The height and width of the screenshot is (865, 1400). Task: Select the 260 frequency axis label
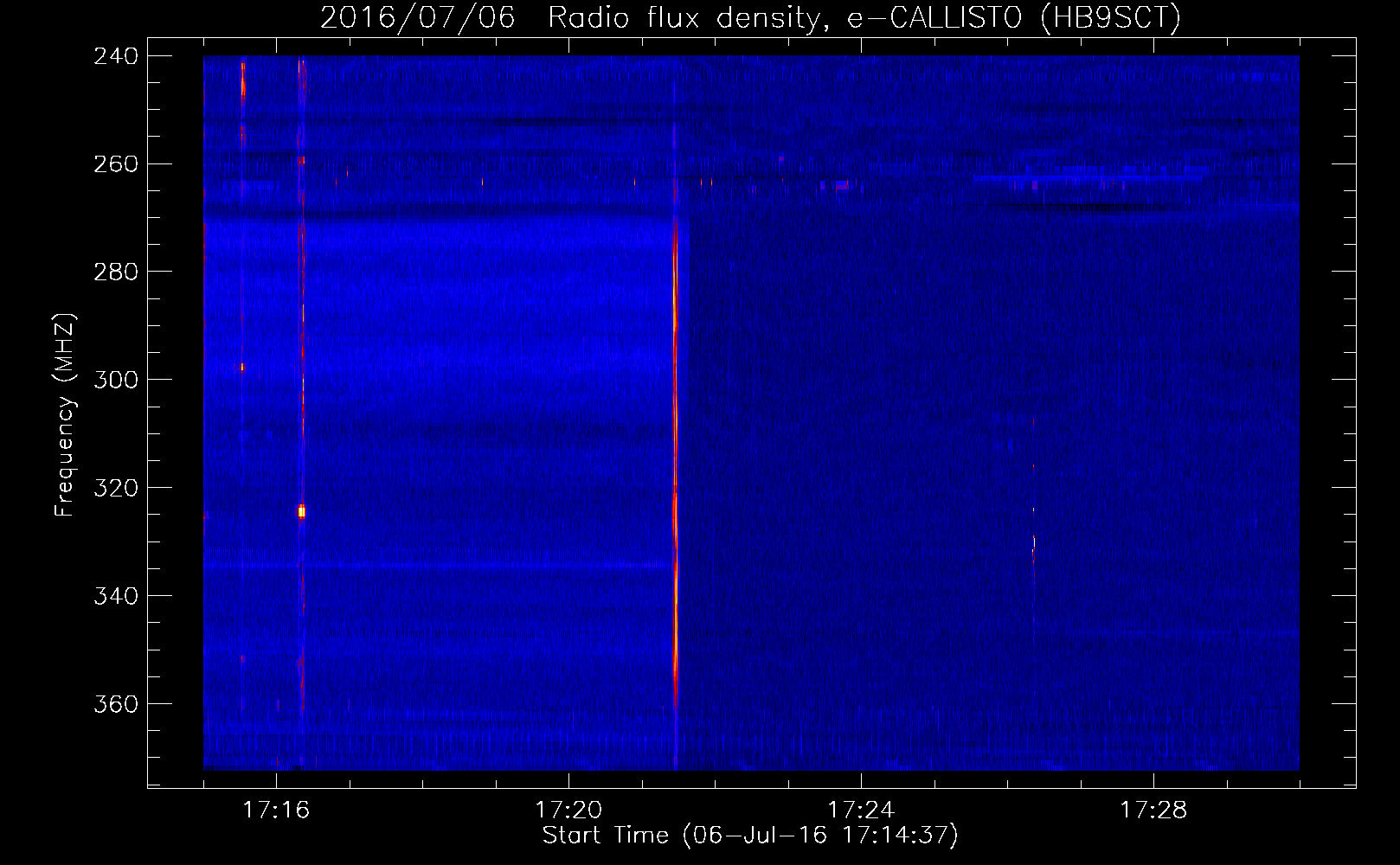[x=116, y=164]
